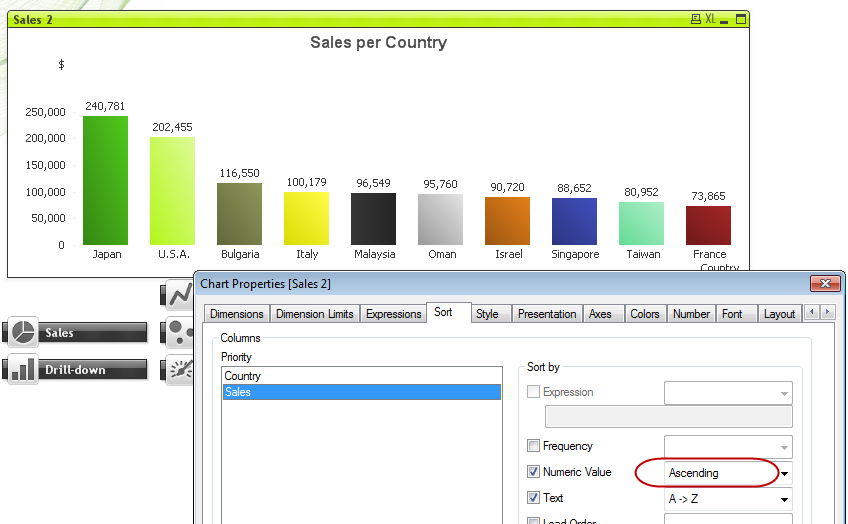Image resolution: width=848 pixels, height=524 pixels.
Task: Click the line chart icon button
Action: pyautogui.click(x=179, y=294)
